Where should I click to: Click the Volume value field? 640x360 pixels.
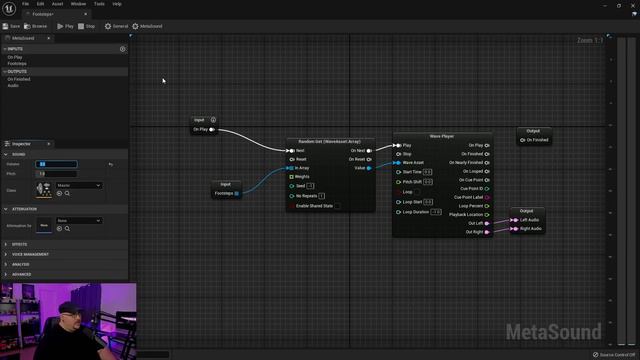coord(56,164)
